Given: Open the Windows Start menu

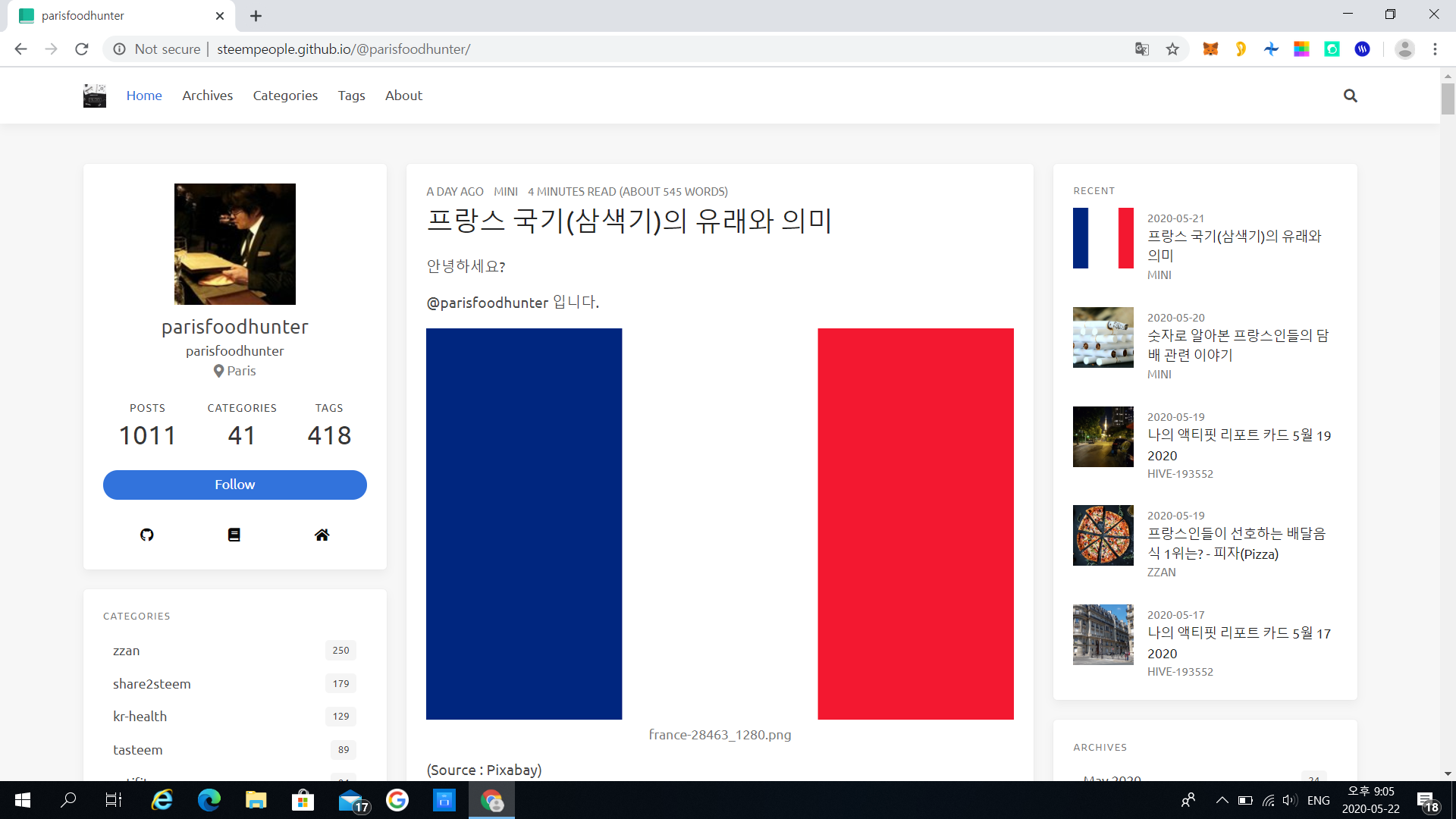Looking at the screenshot, I should click(23, 800).
